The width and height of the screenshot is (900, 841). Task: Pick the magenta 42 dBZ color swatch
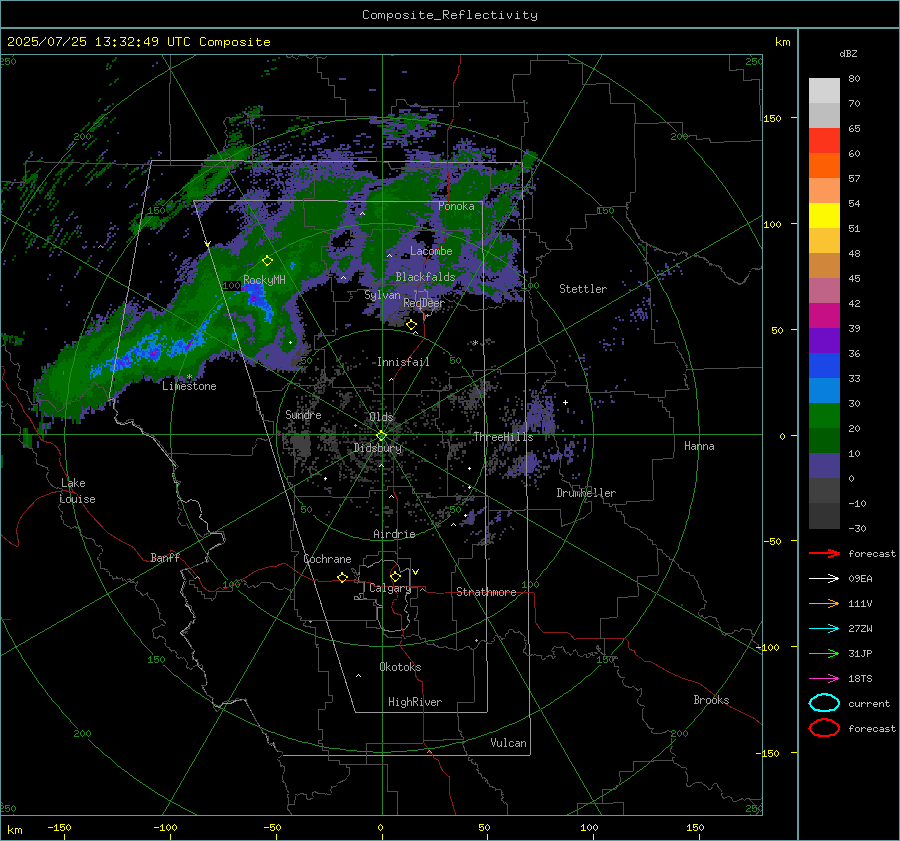tap(824, 315)
